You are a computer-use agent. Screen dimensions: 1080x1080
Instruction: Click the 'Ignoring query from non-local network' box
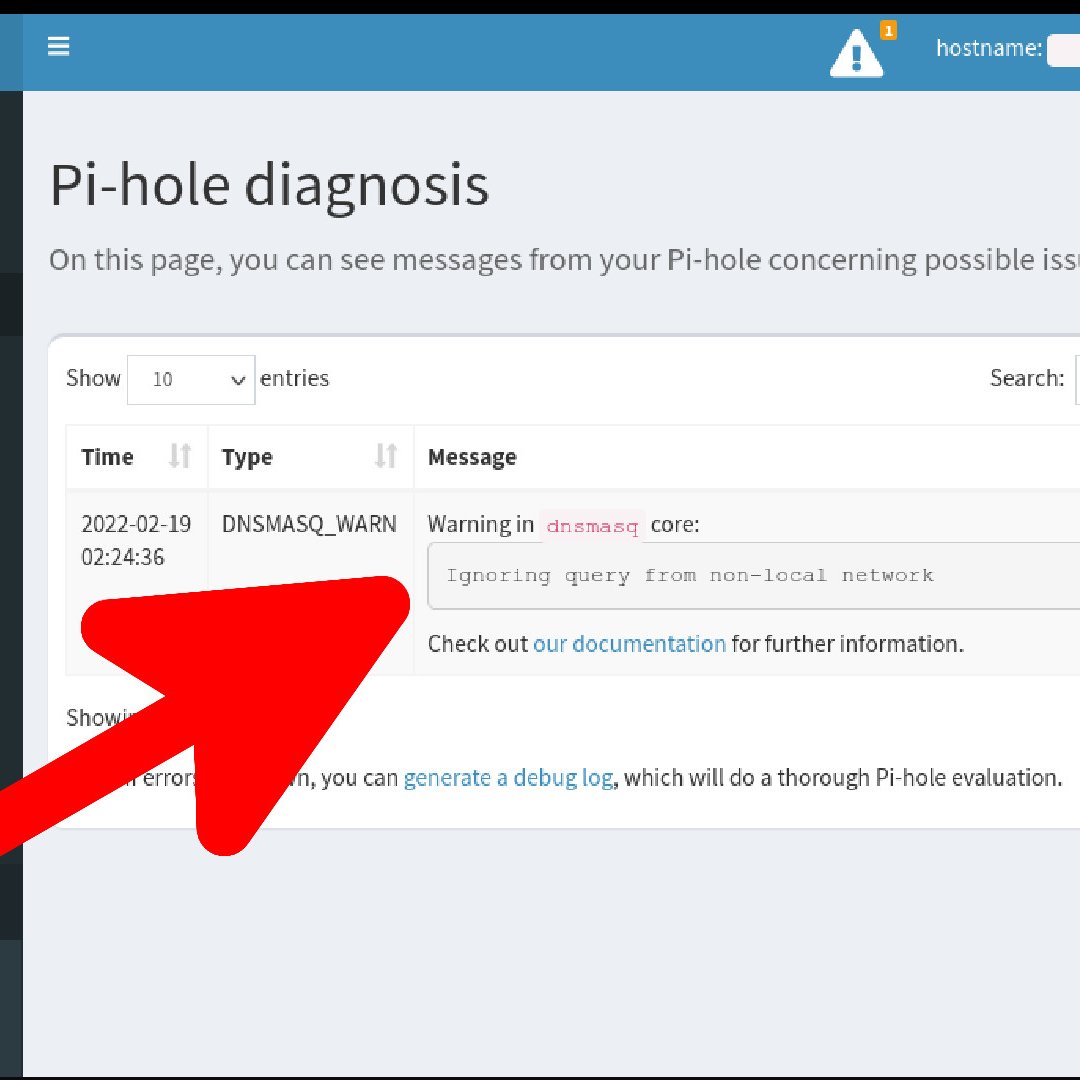pos(750,576)
